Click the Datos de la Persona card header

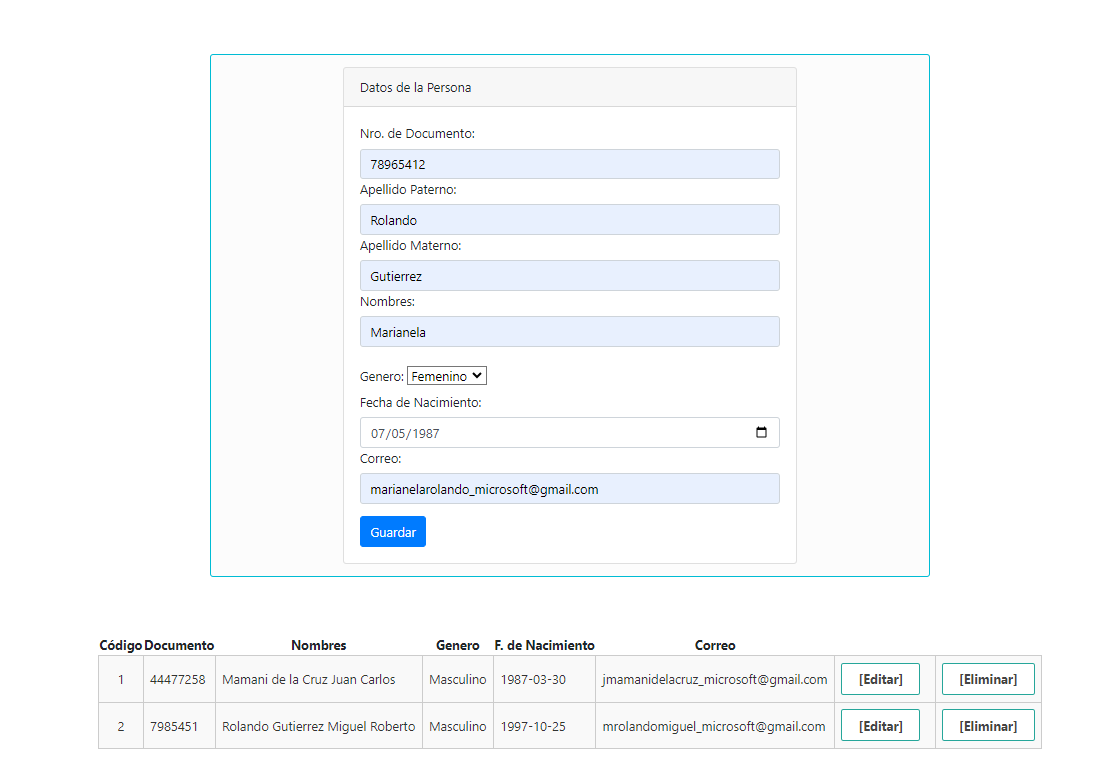(x=569, y=88)
